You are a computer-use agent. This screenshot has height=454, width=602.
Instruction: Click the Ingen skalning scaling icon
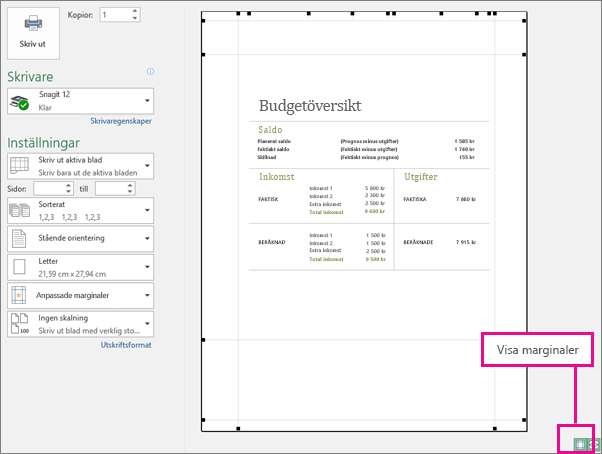coord(20,324)
